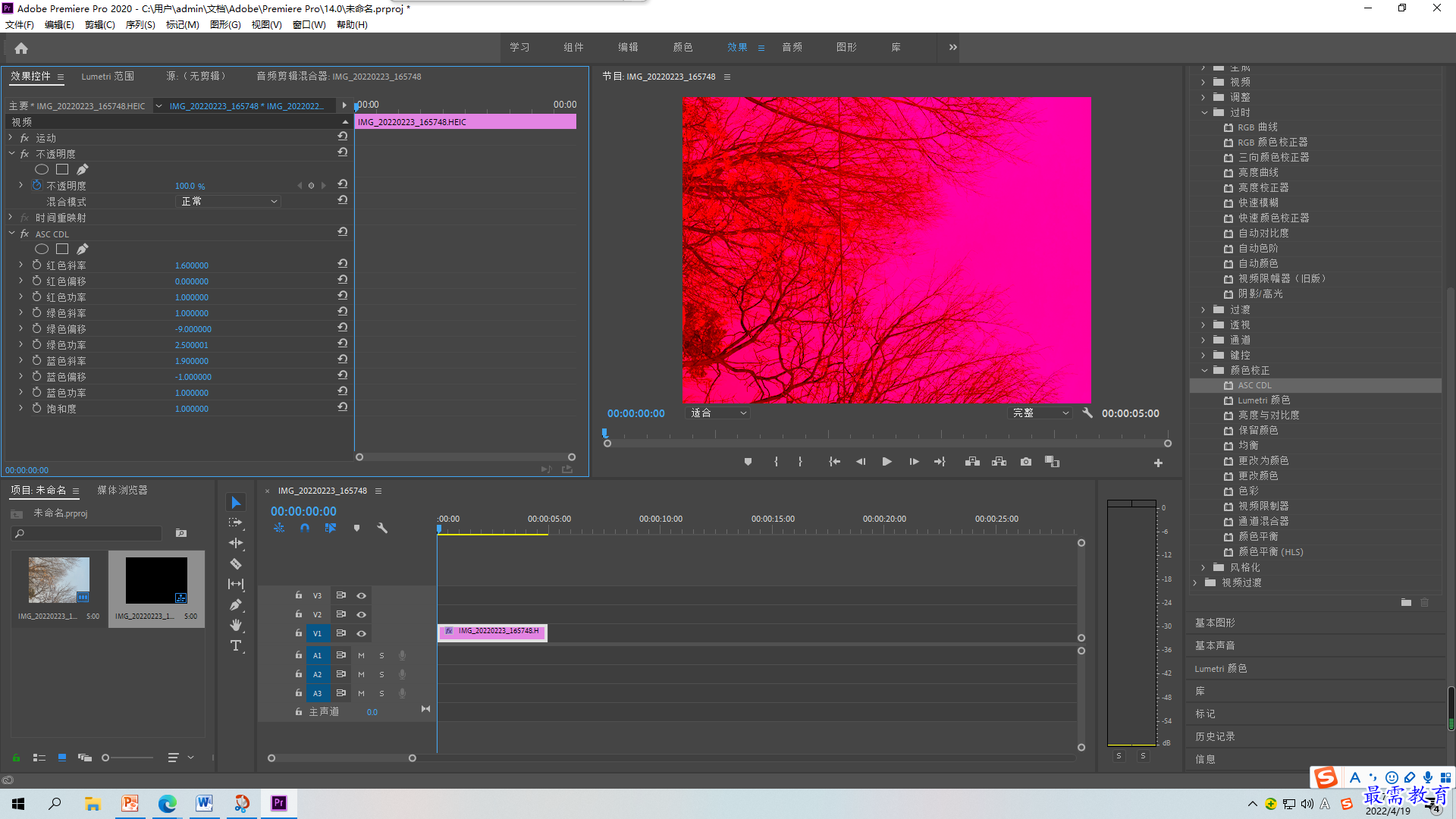Select the Ripple Edit tool
This screenshot has width=1456, height=819.
coord(236,543)
